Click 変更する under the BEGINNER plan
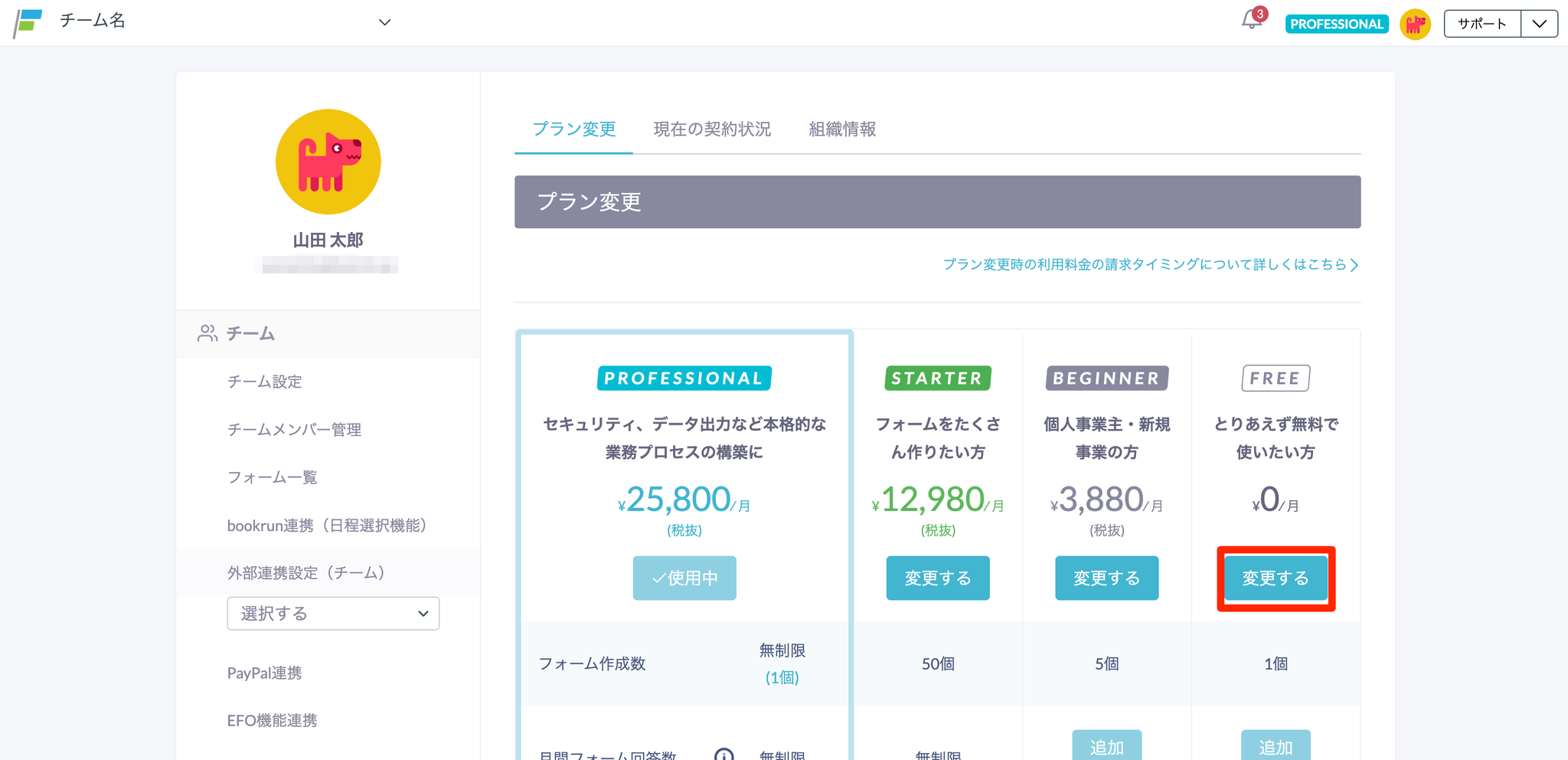Screen dimensions: 1568x760 1106,578
